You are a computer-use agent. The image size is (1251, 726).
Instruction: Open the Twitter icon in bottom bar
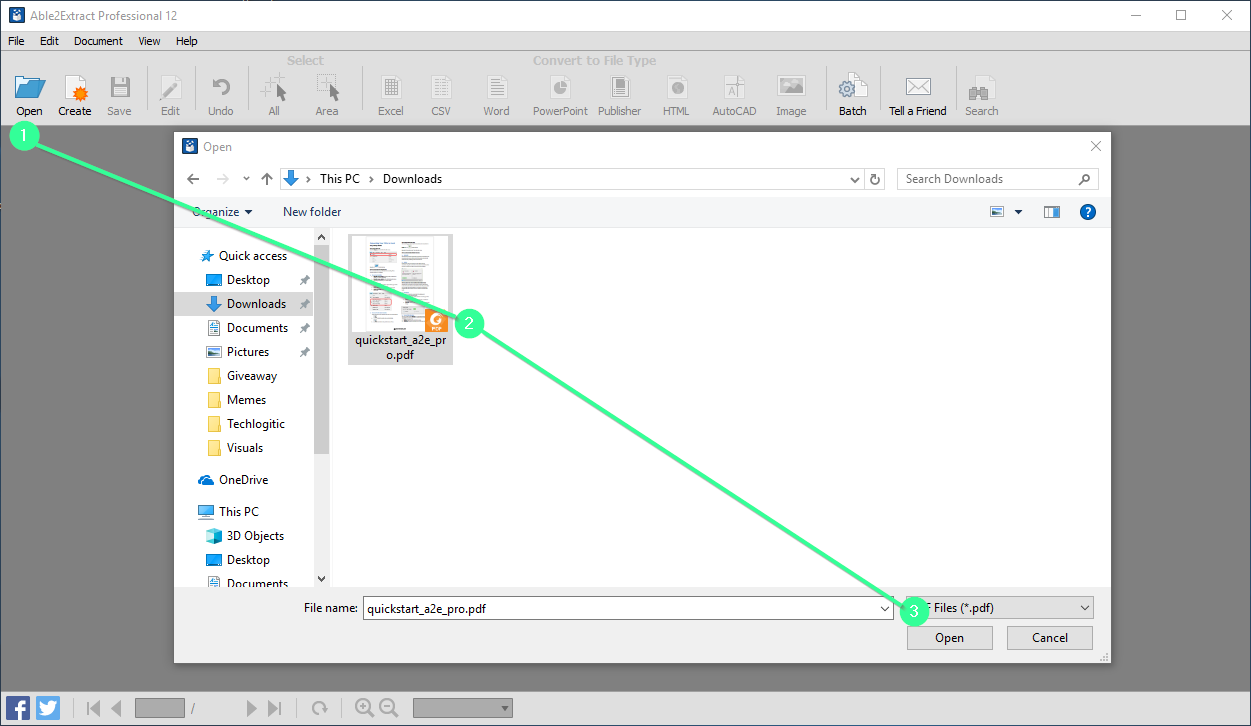click(x=48, y=708)
